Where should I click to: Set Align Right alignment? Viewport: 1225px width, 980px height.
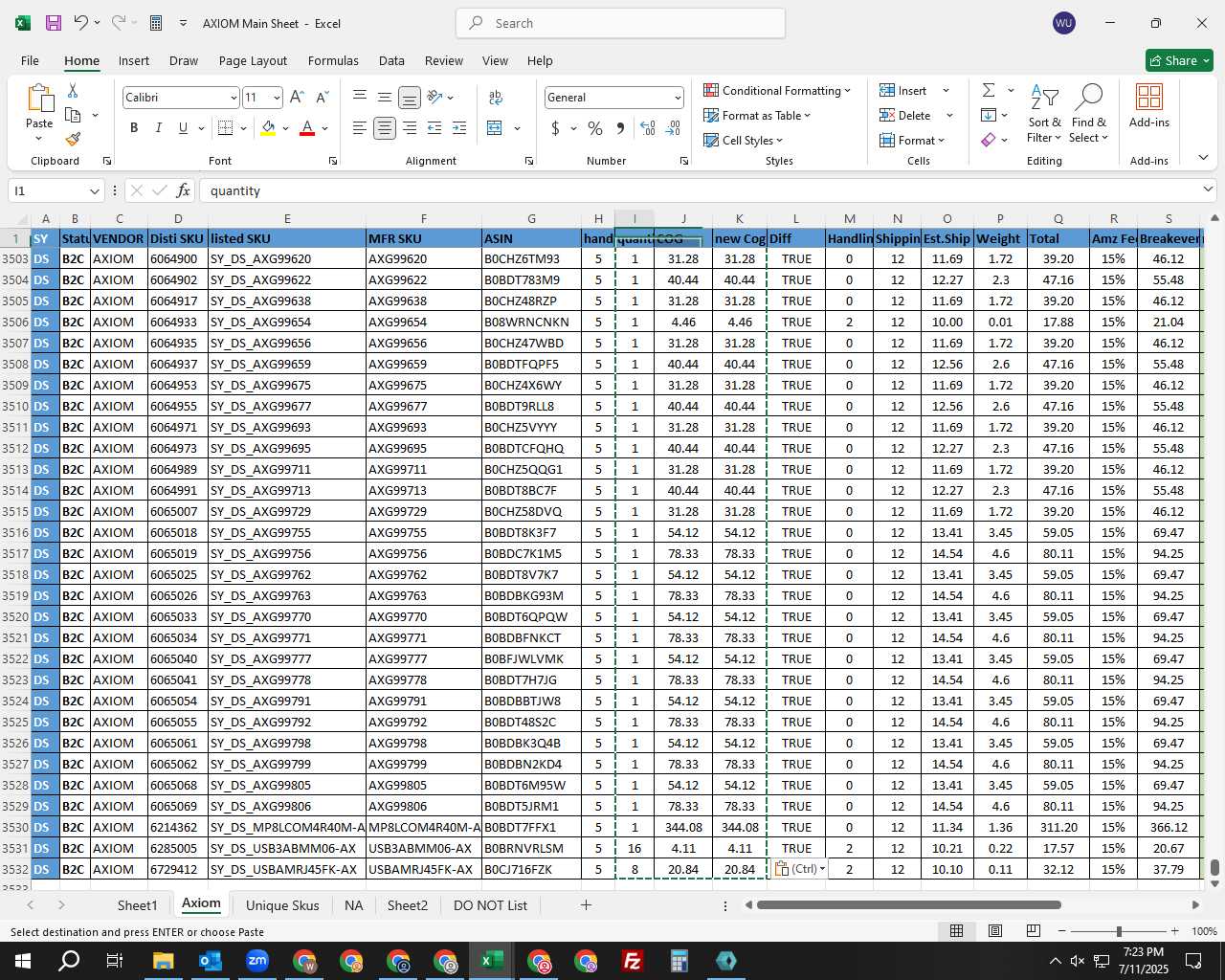[410, 128]
